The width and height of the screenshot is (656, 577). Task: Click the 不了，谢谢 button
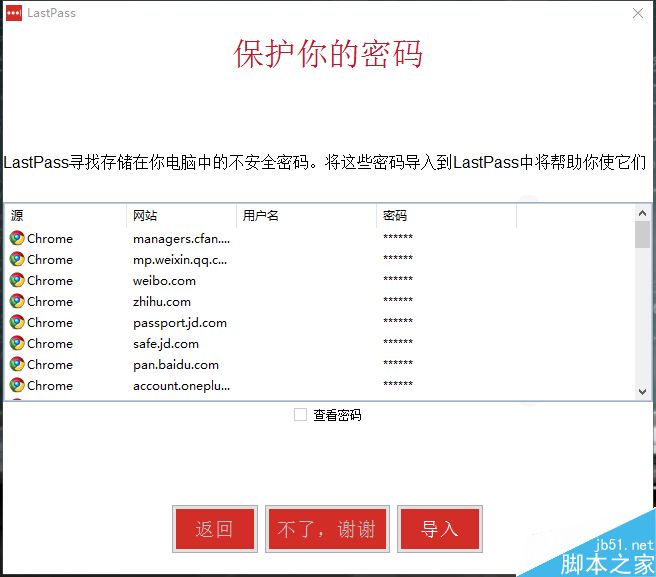point(327,529)
